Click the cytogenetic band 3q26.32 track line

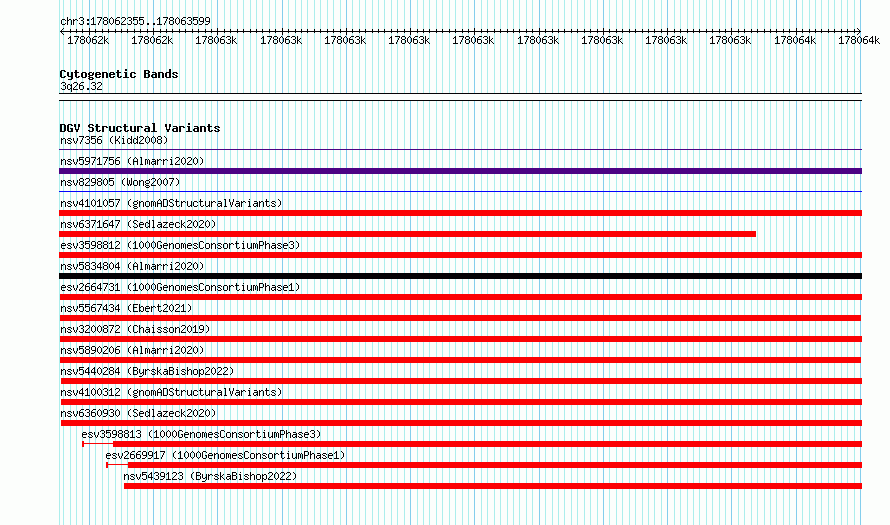[460, 97]
